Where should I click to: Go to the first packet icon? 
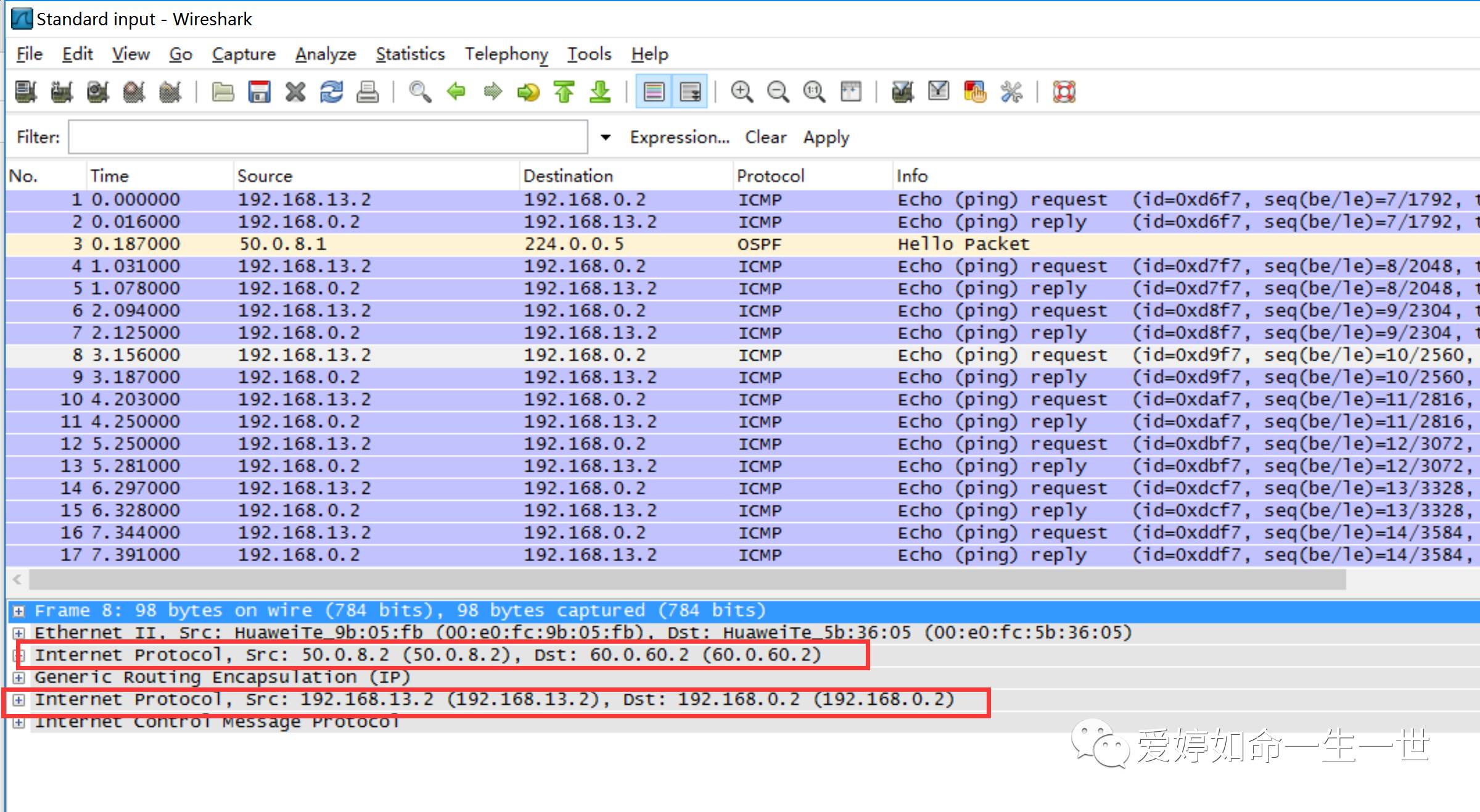[x=564, y=92]
